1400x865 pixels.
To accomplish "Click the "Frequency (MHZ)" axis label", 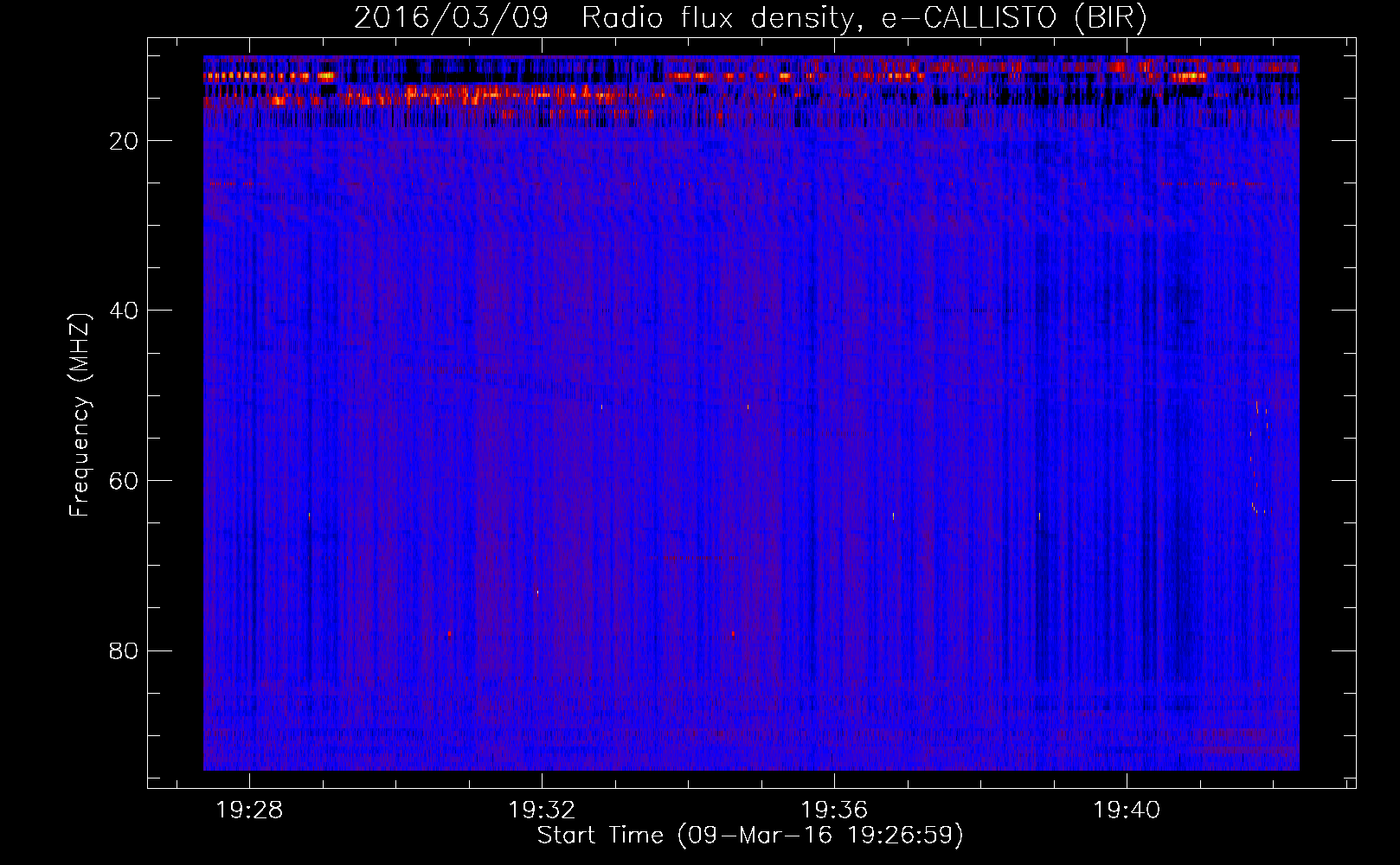I will 80,415.
